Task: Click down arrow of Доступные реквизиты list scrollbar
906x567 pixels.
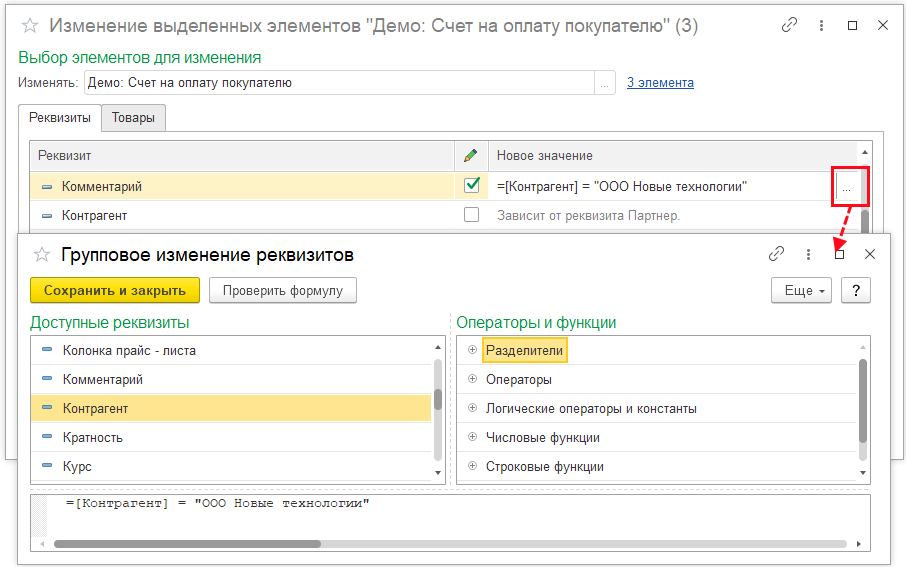Action: (x=438, y=473)
